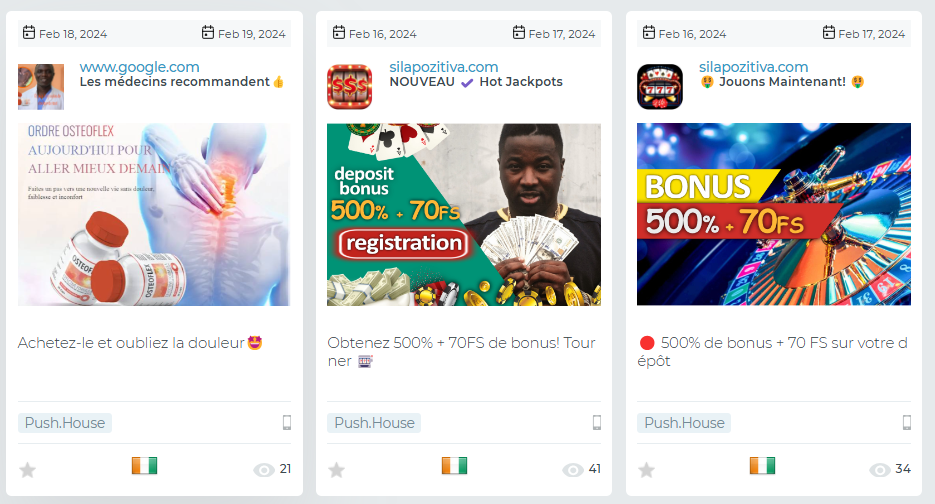Click the flag icon on roulette bonus card
935x504 pixels.
[x=763, y=465]
